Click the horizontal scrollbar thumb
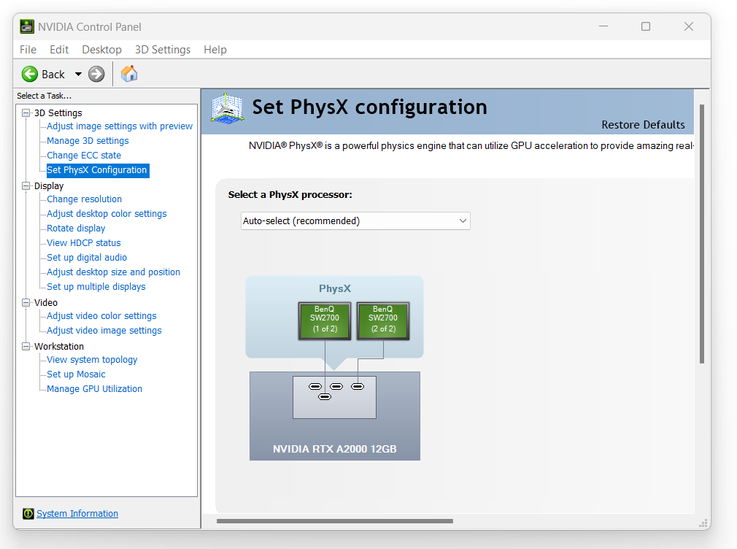 click(335, 521)
